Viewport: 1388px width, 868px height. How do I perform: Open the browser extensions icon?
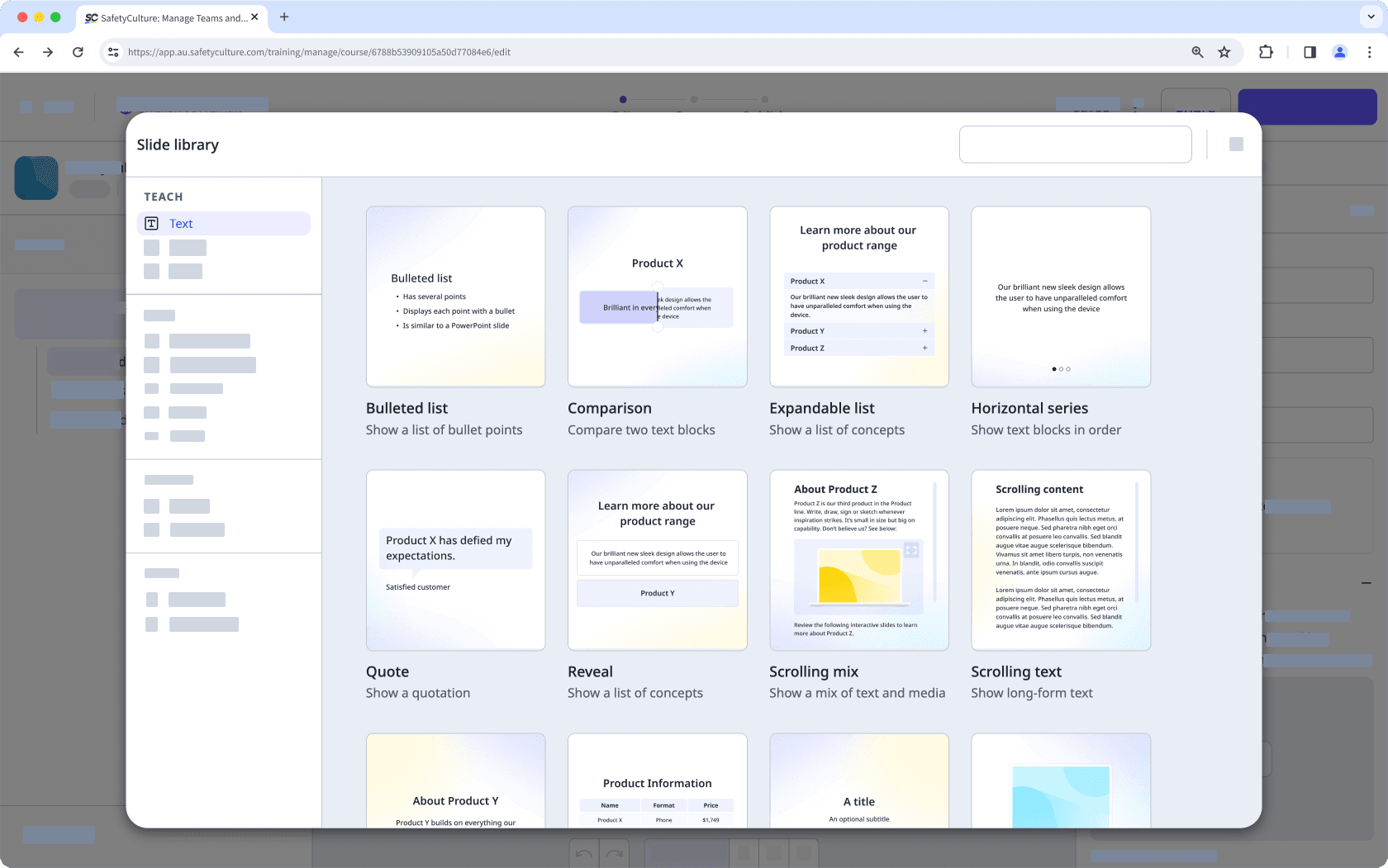pos(1266,51)
